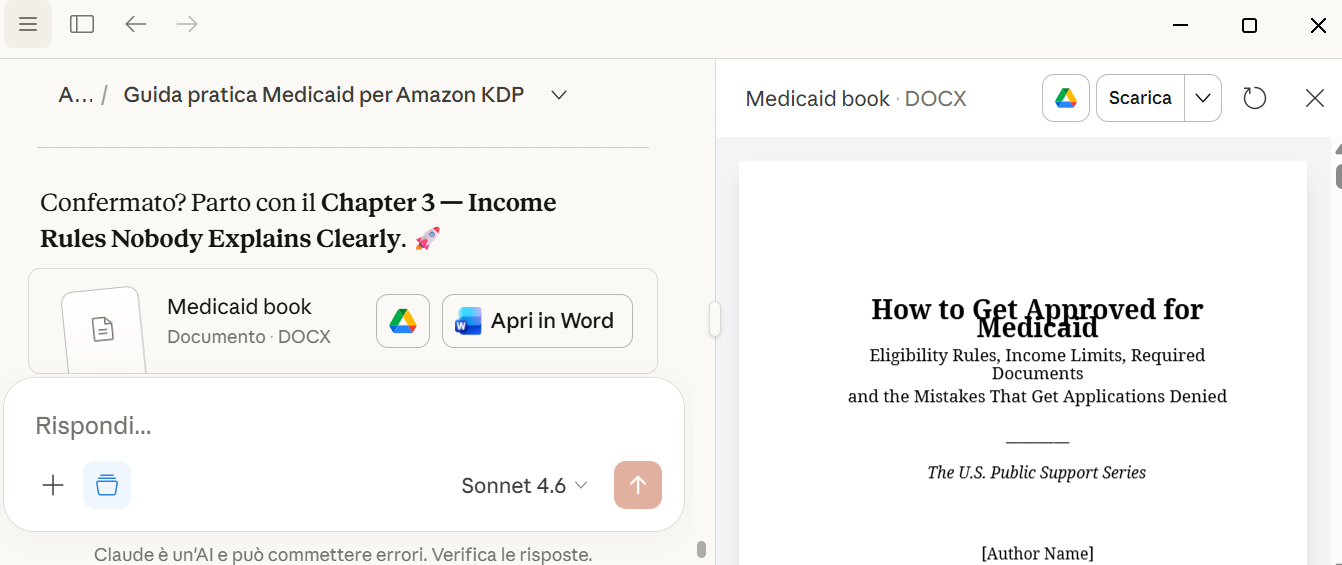The image size is (1342, 565).
Task: Send the message with the arrow button
Action: (638, 485)
